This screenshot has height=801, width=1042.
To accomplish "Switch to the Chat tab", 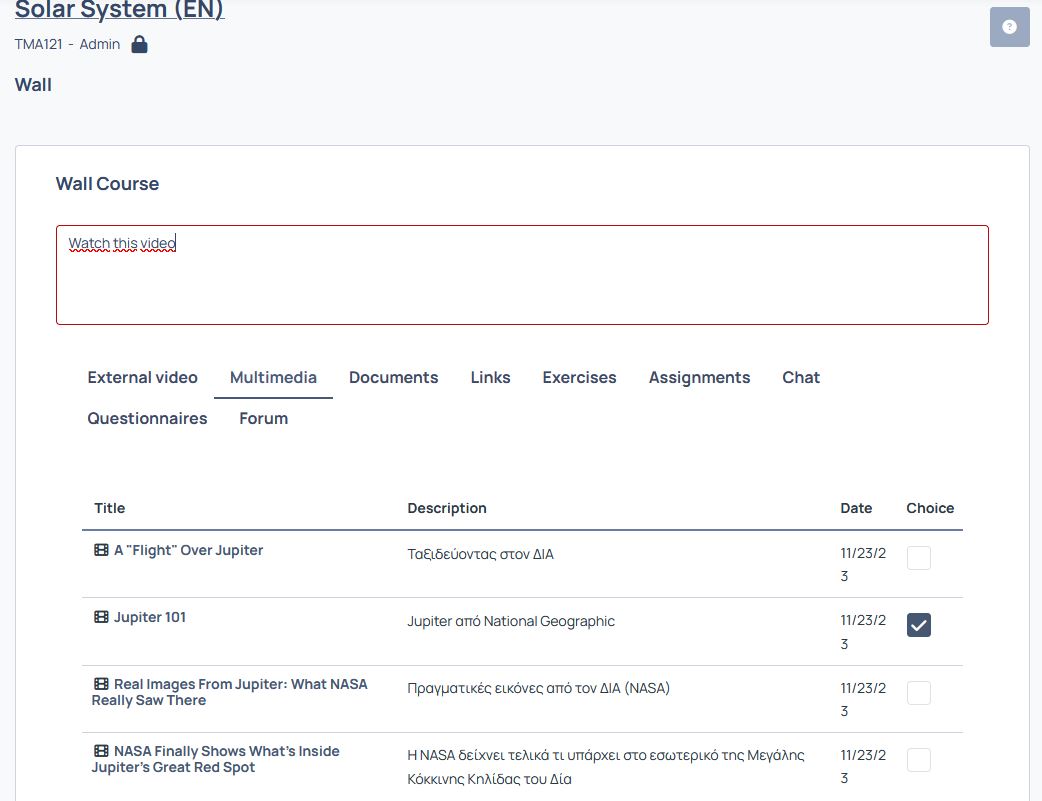I will [801, 378].
